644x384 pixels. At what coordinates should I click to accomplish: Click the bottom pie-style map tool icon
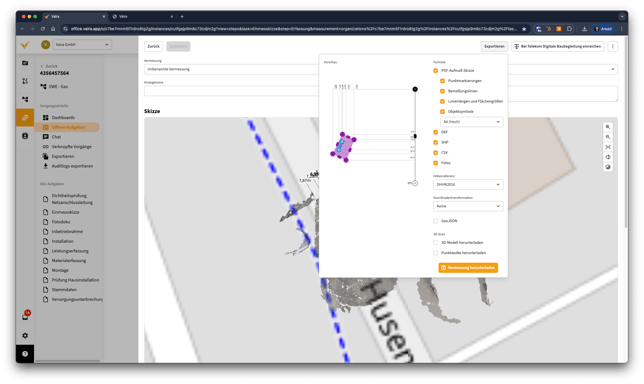click(x=608, y=167)
